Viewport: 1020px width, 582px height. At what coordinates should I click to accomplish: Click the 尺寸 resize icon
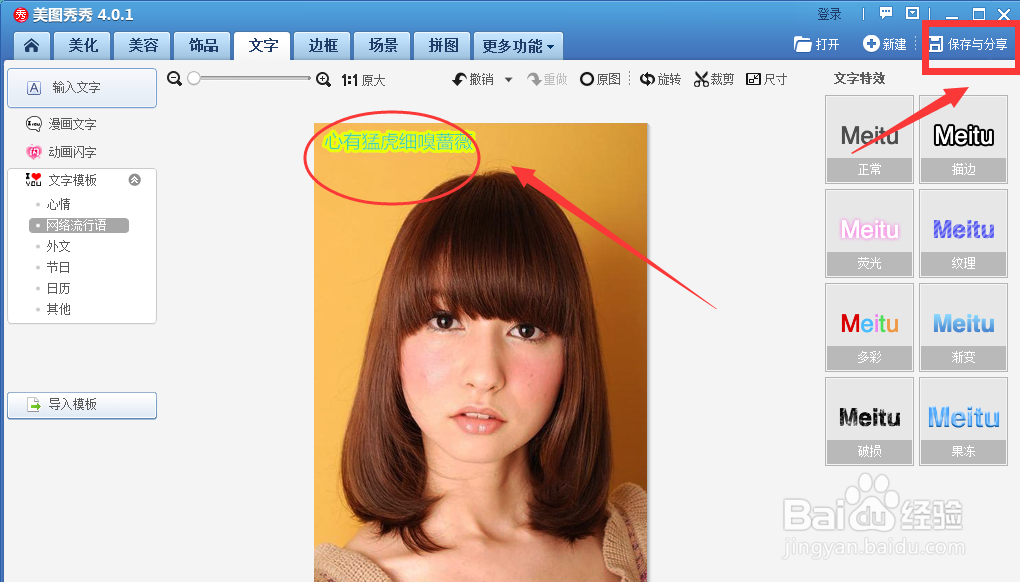click(x=753, y=79)
